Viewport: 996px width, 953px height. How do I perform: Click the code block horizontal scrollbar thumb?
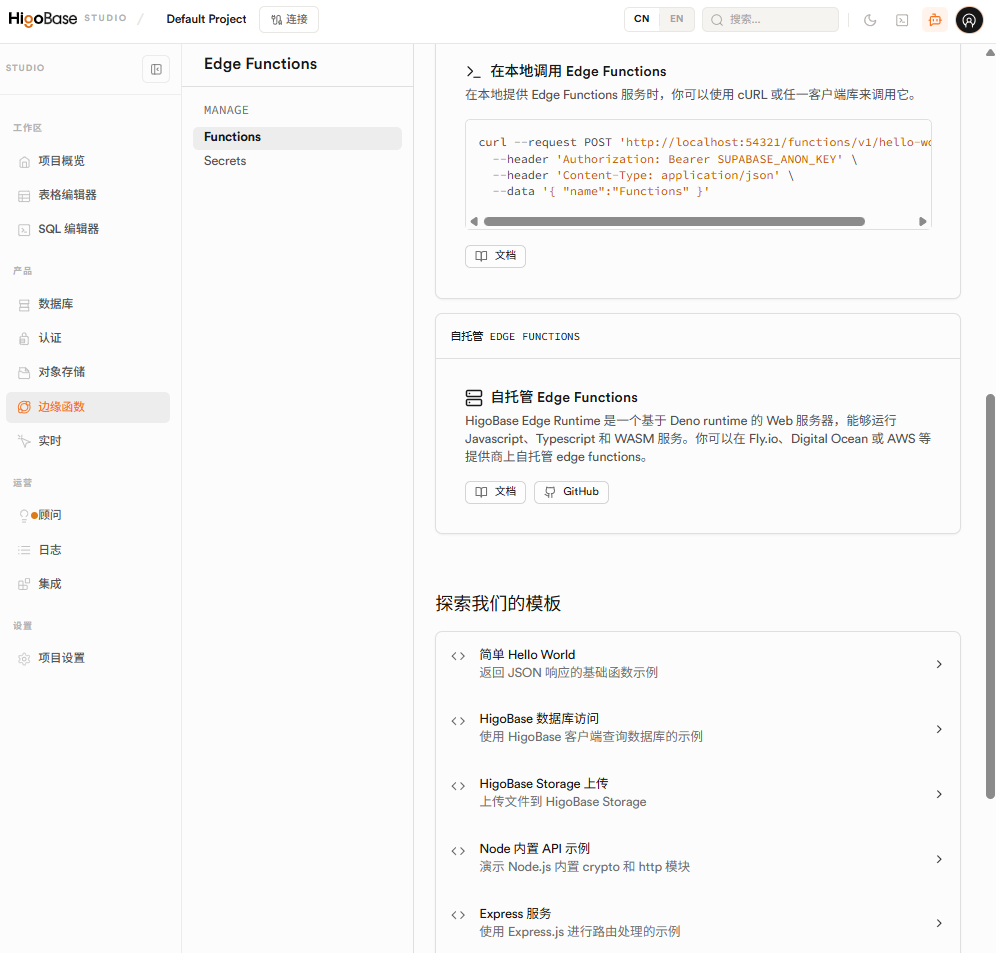[x=674, y=222]
